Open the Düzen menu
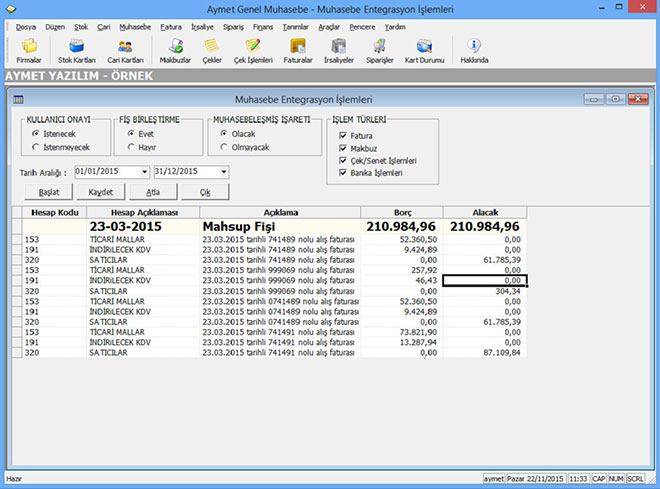Viewport: 660px width, 489px height. click(55, 27)
